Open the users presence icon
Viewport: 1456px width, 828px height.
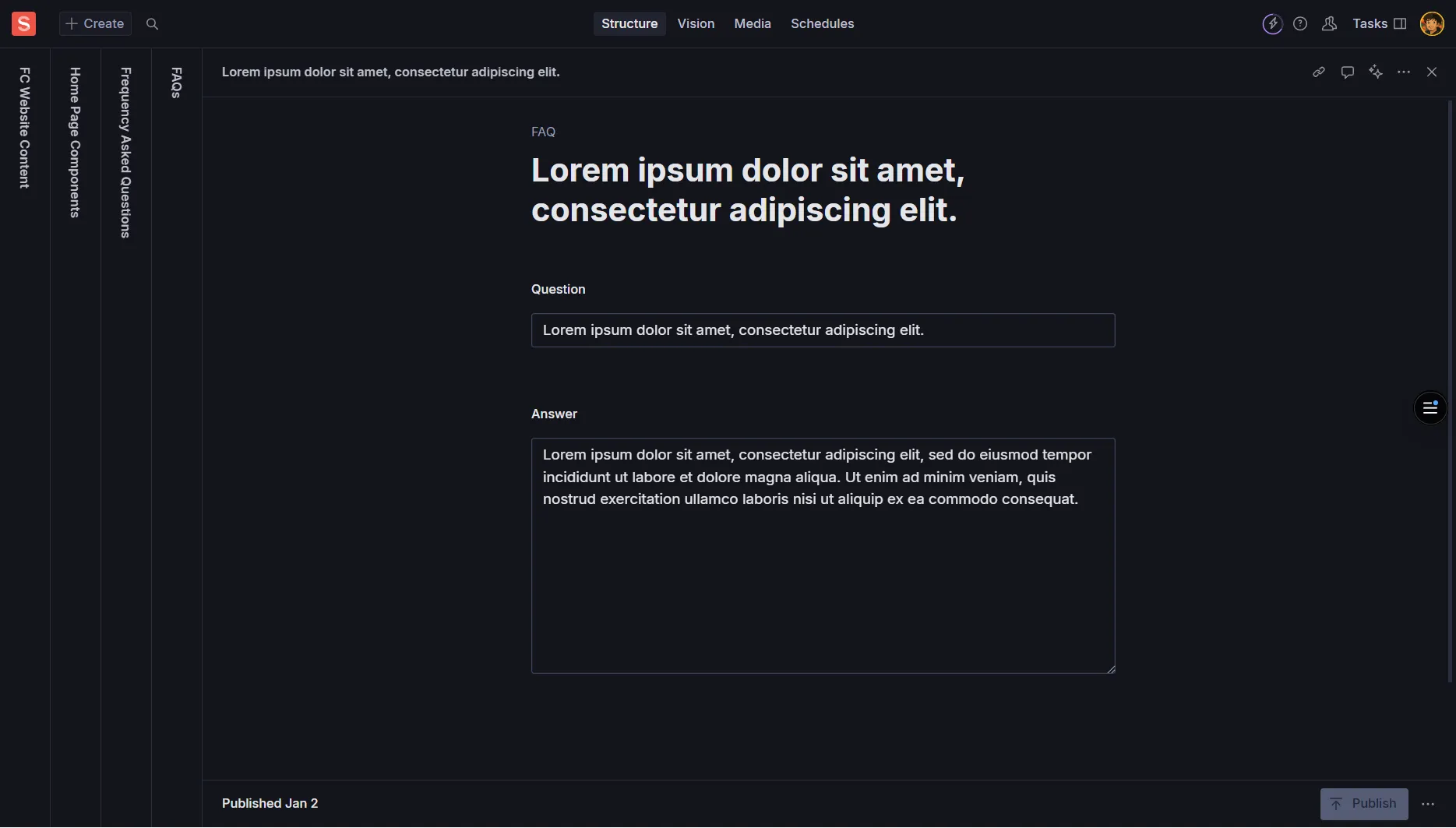pos(1330,24)
